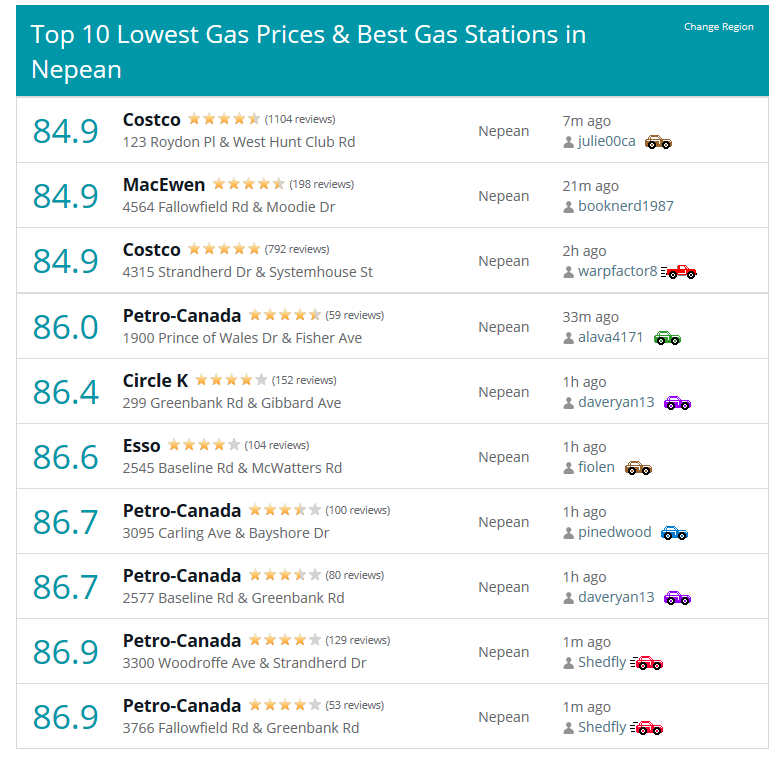Click the brown car icon next to julie00ca

658,142
